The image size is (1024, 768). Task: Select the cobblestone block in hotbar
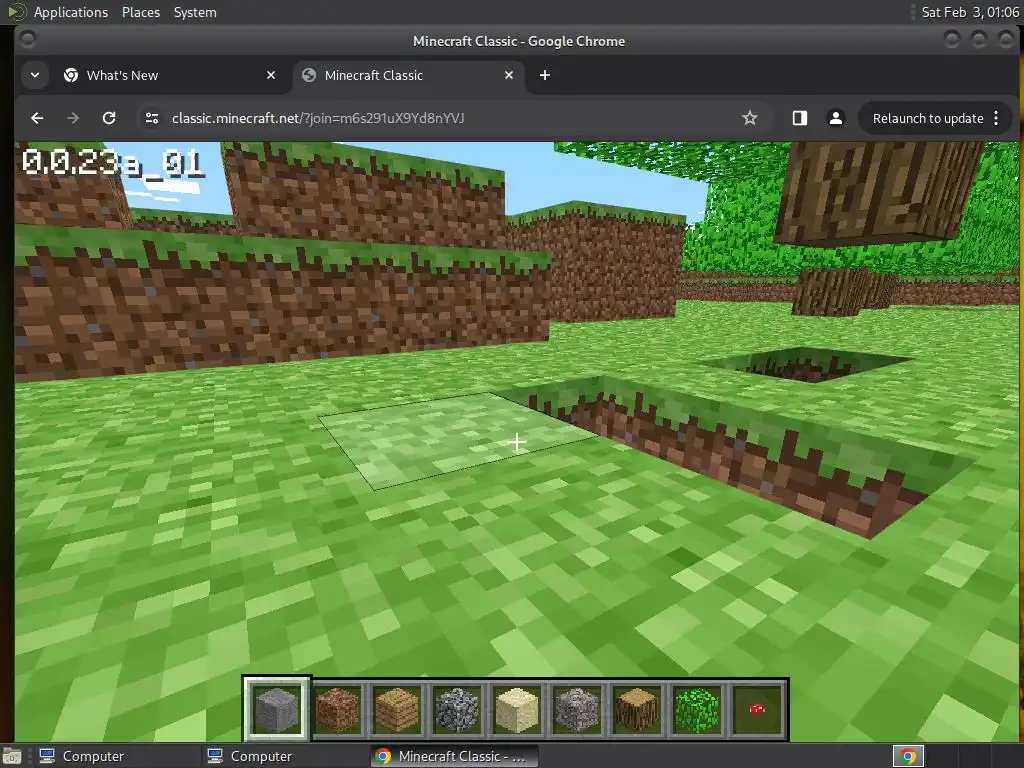[457, 709]
